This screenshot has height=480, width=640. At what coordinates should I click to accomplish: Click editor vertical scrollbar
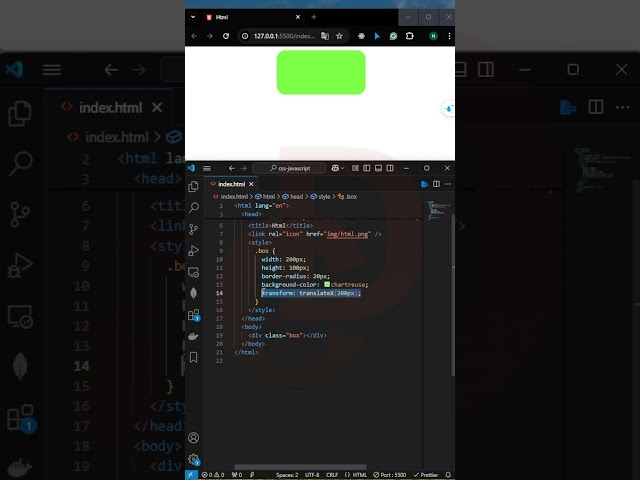coord(453,296)
